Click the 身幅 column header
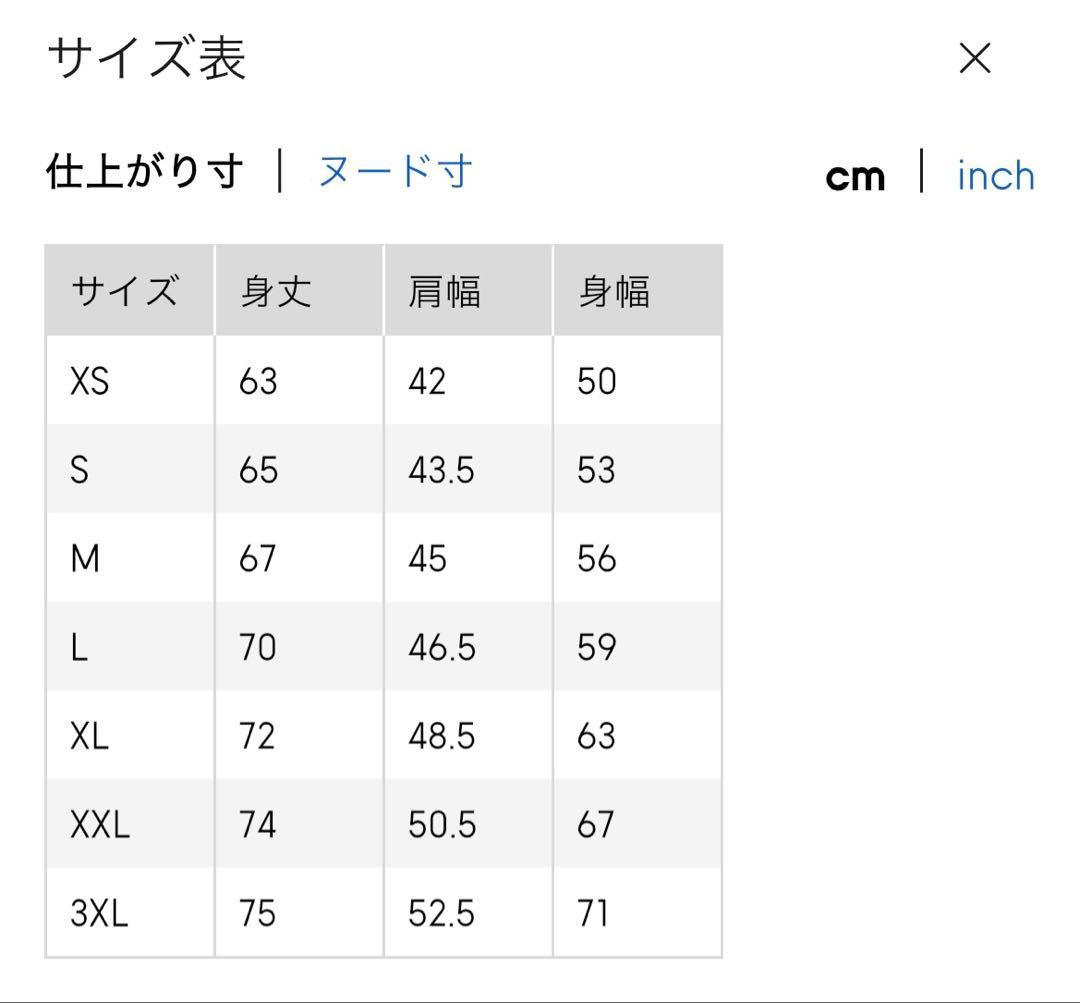1080x1003 pixels. point(614,292)
